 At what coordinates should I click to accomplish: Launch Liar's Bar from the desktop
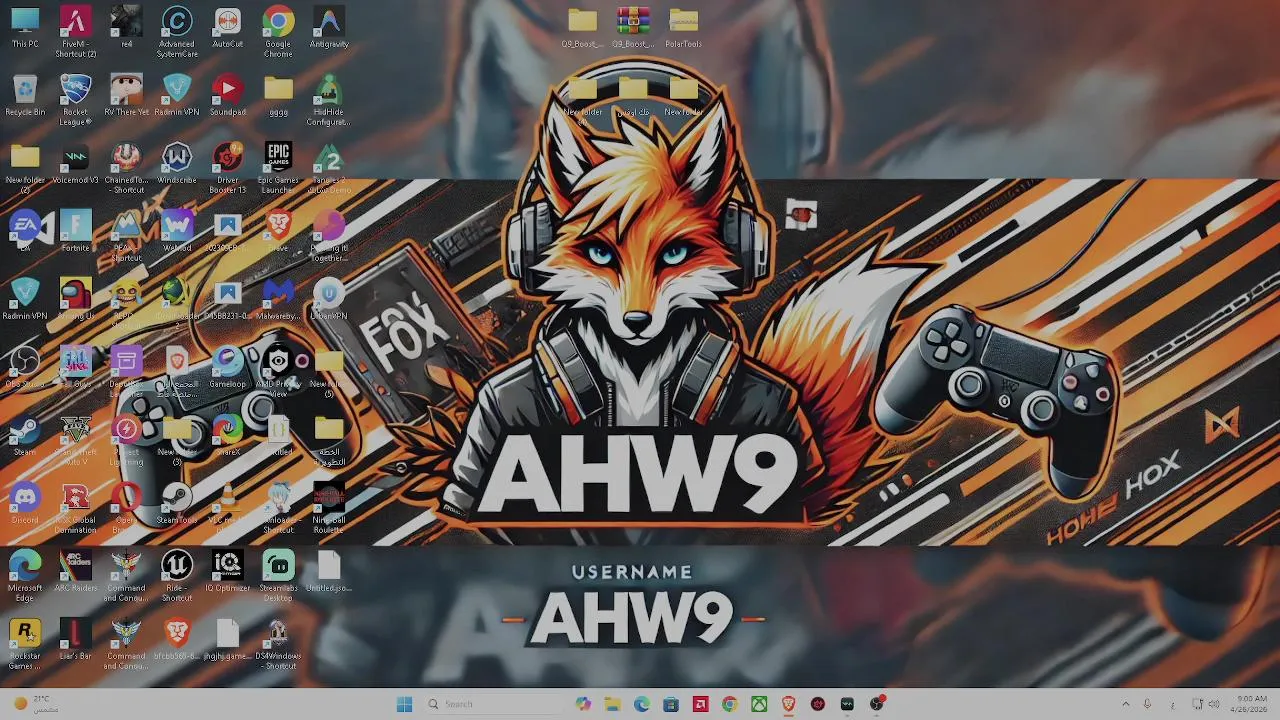pyautogui.click(x=76, y=640)
